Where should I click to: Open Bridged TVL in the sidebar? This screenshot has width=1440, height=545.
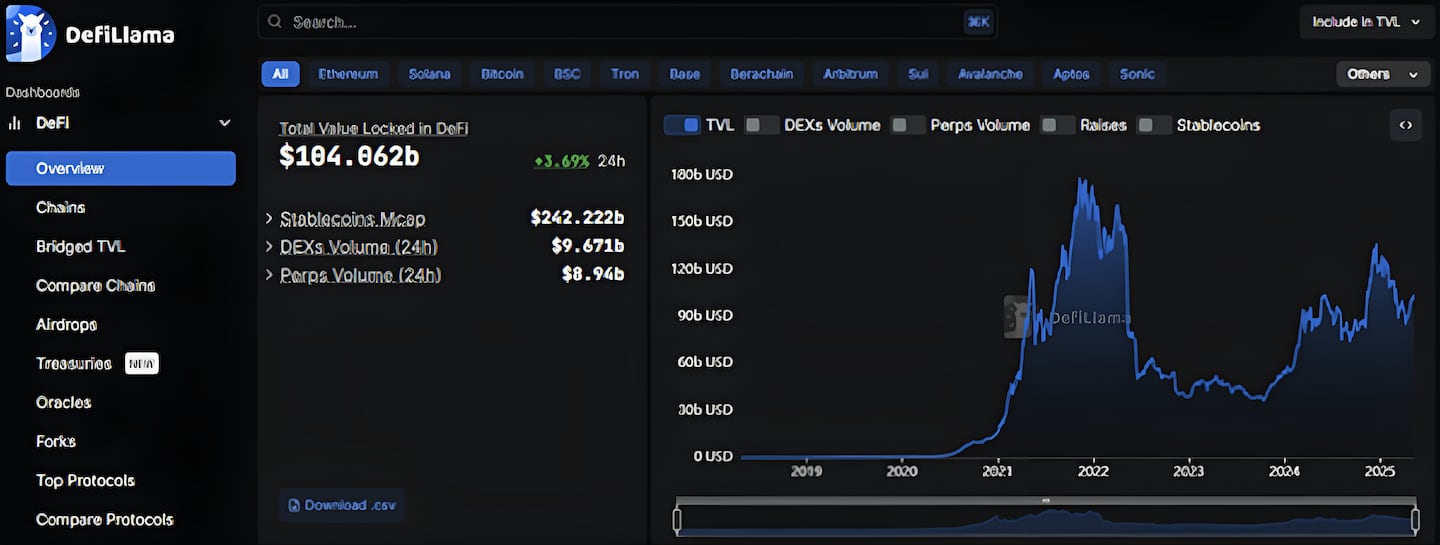tap(80, 246)
